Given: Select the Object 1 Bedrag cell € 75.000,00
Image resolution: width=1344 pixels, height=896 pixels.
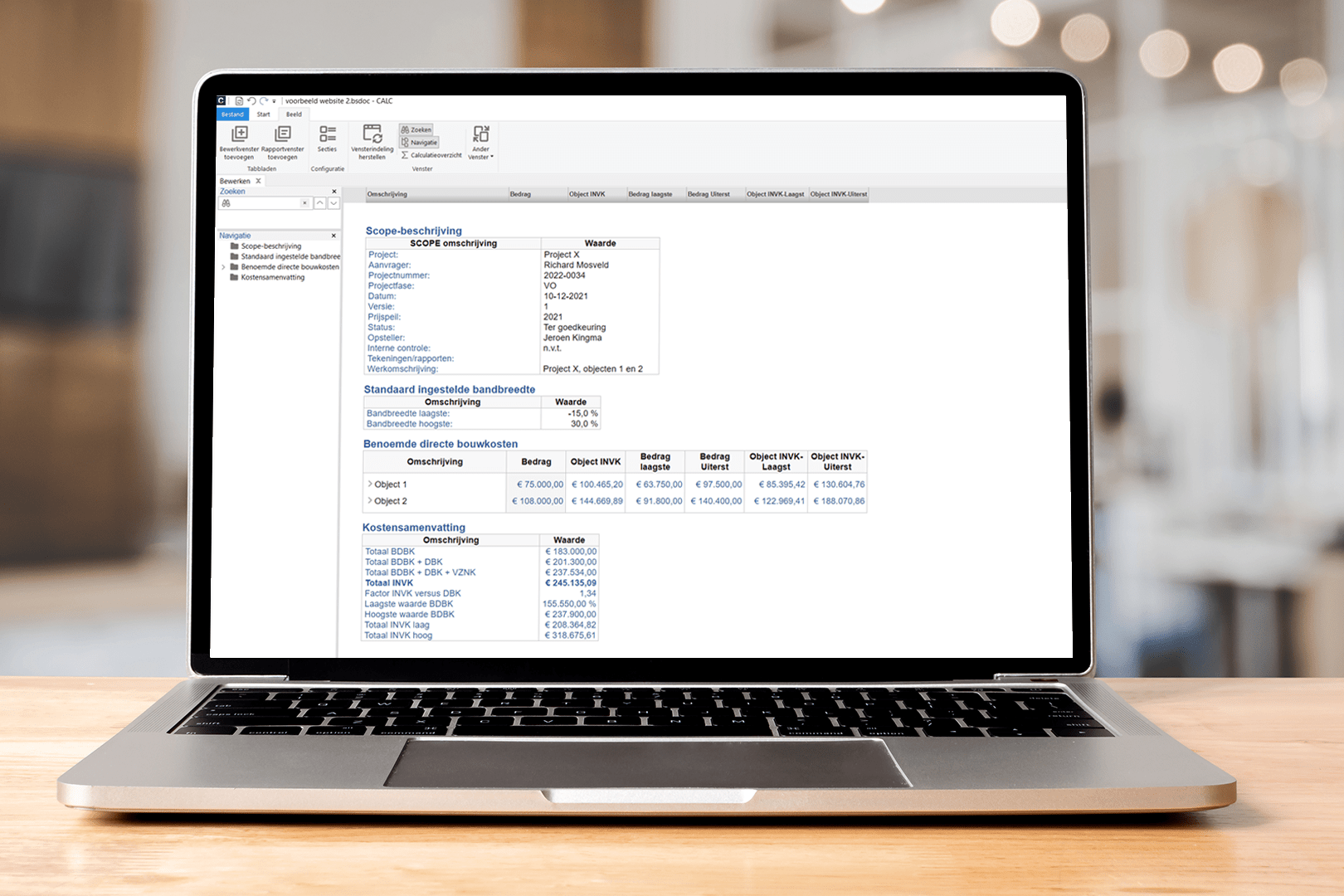Looking at the screenshot, I should [x=540, y=485].
